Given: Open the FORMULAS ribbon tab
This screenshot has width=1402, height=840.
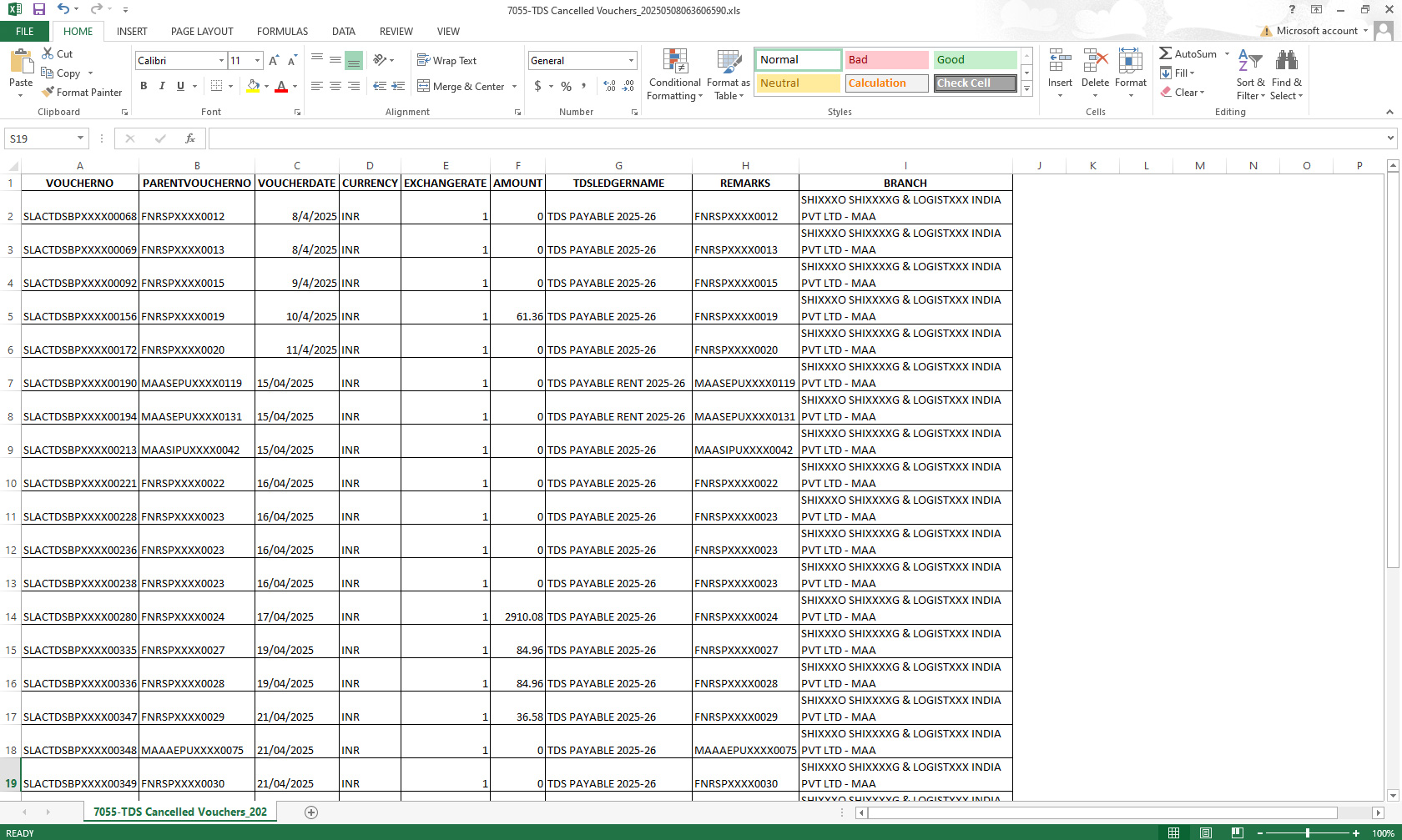Looking at the screenshot, I should [x=282, y=32].
